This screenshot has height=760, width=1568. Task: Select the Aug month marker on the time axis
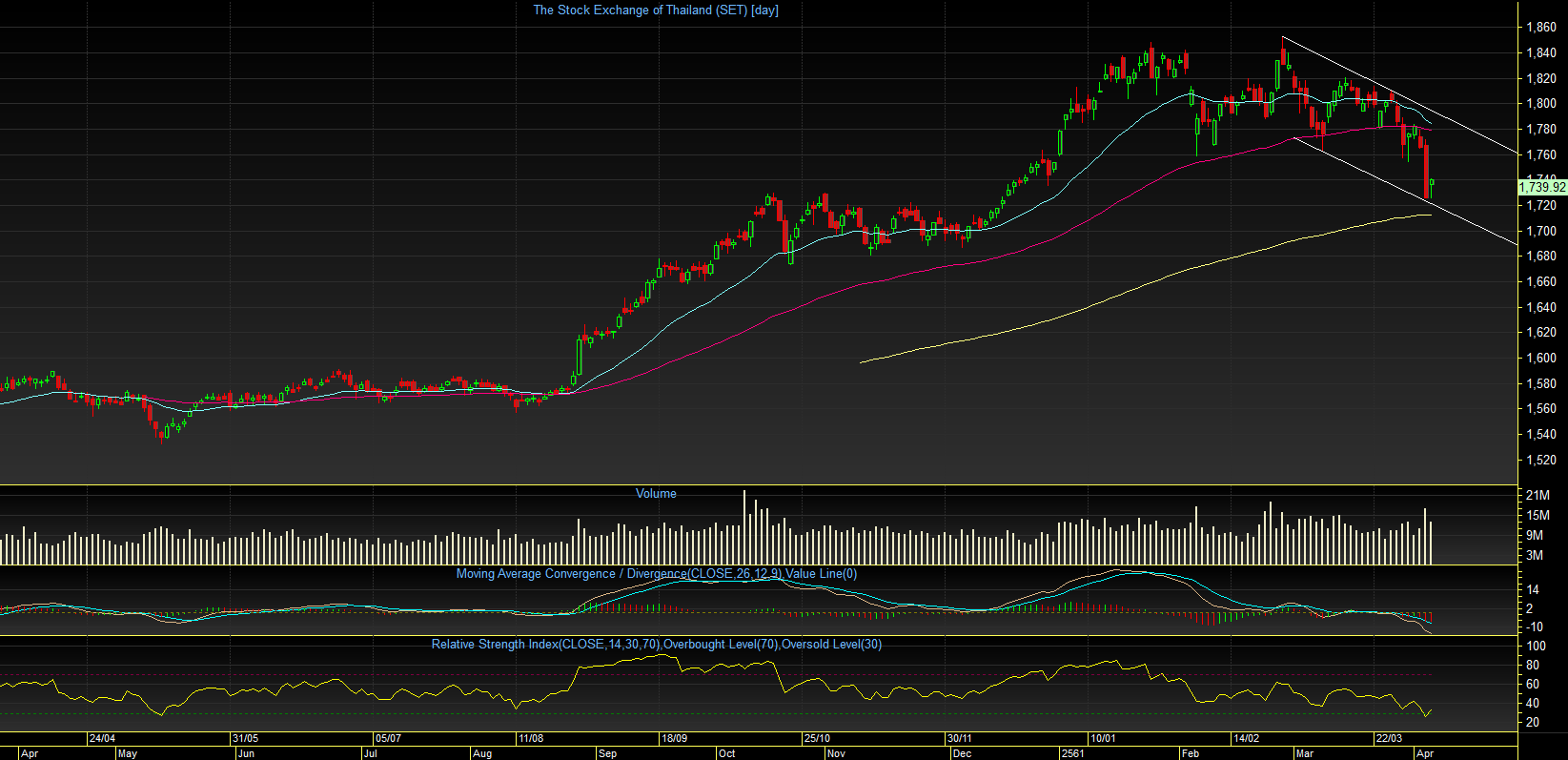(x=482, y=753)
